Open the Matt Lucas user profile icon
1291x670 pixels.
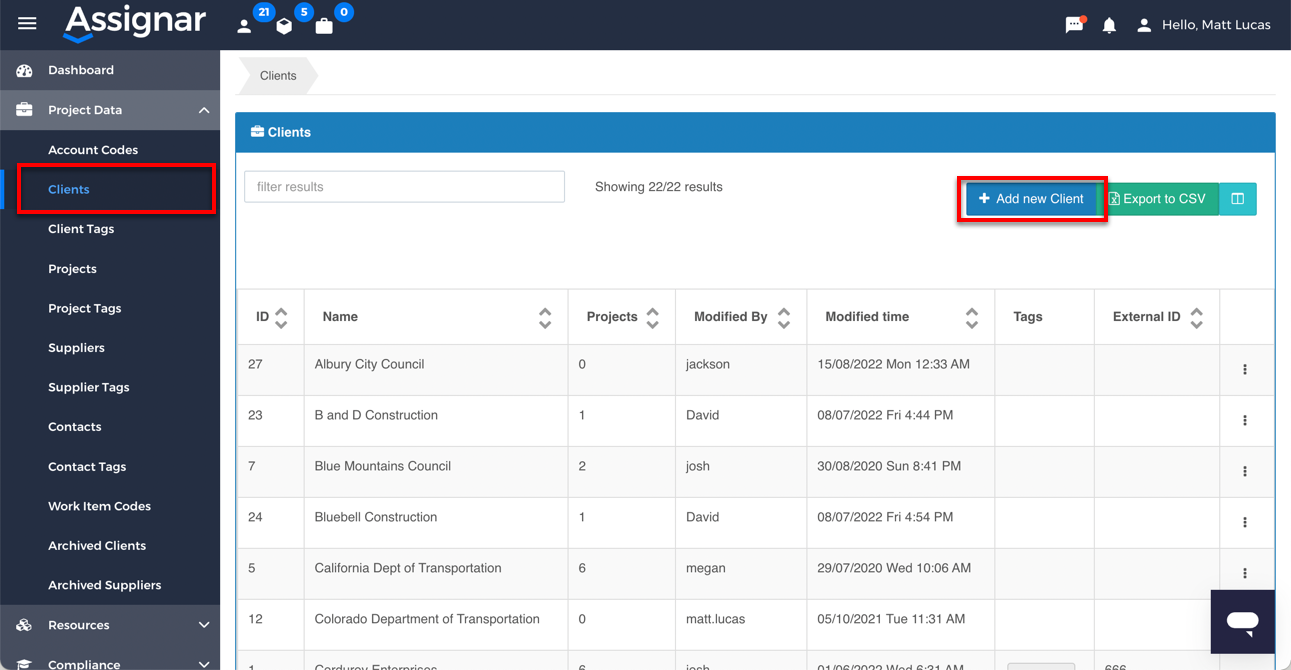pos(1144,25)
